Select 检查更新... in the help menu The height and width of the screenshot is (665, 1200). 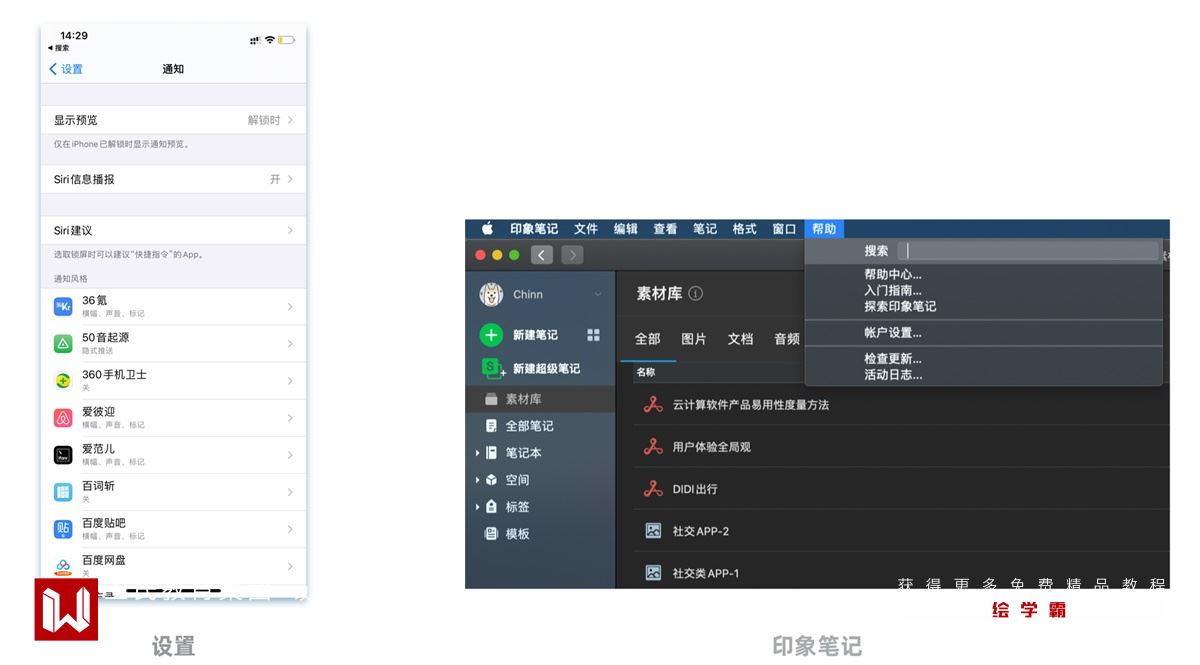point(893,359)
